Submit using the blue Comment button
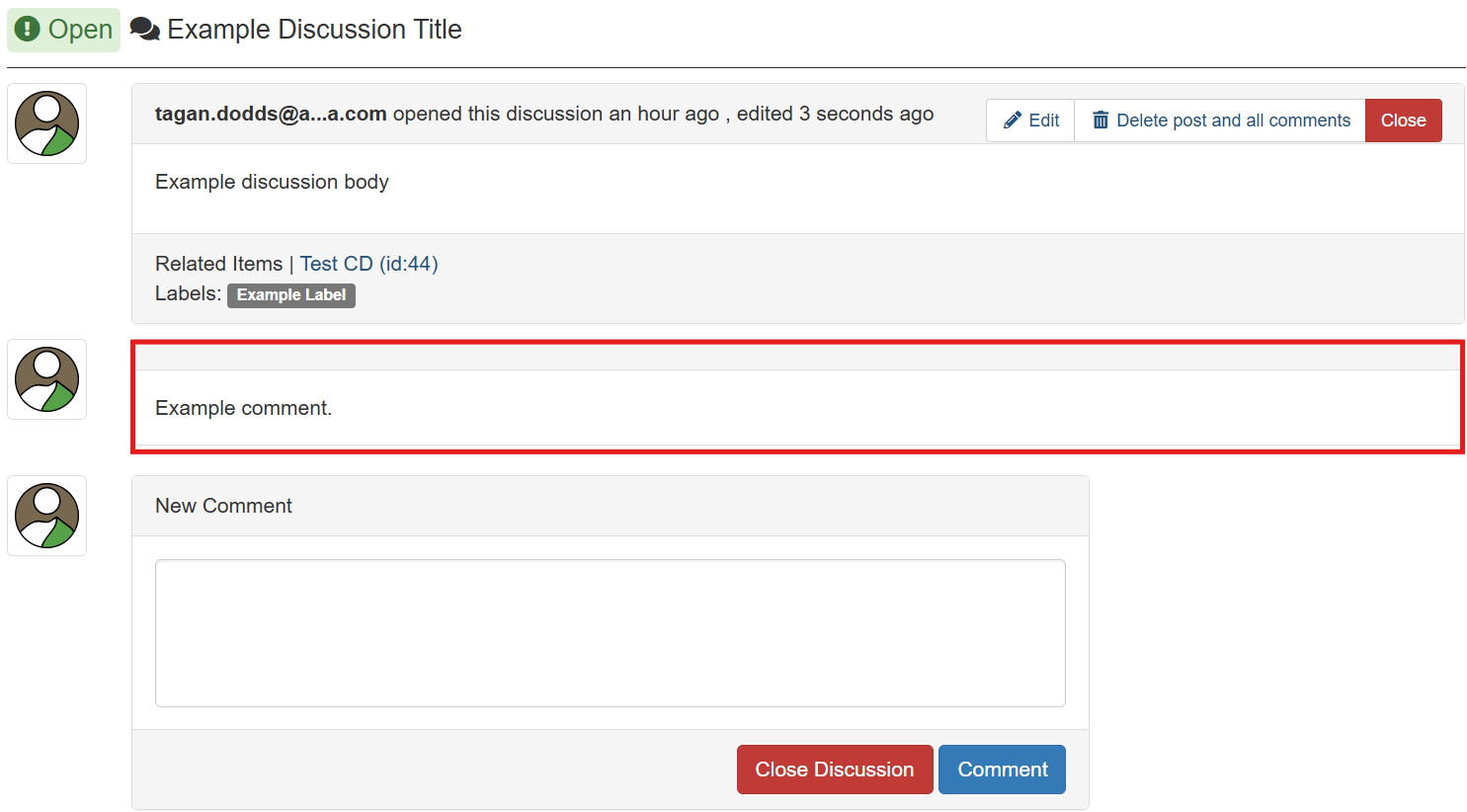The width and height of the screenshot is (1467, 812). point(1002,770)
